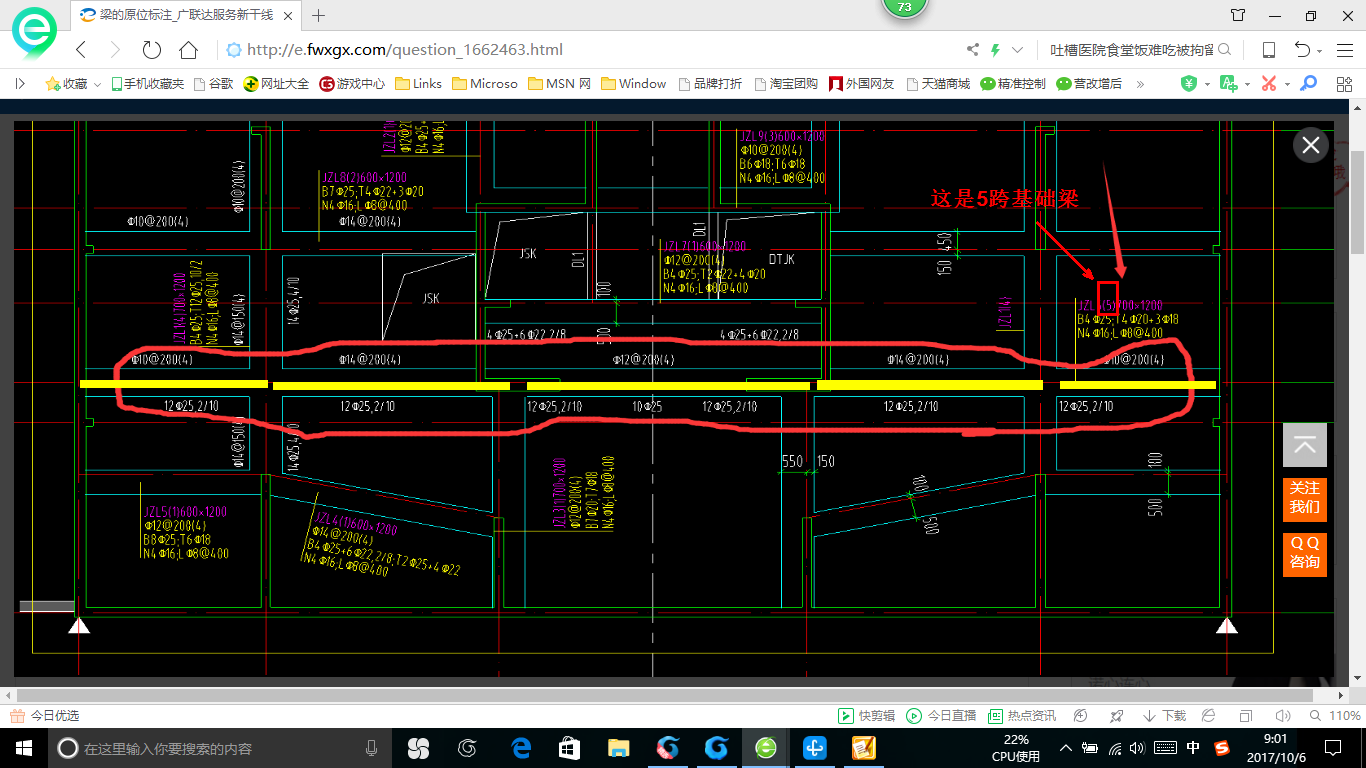Open 今日直播 in the status bar

click(941, 716)
